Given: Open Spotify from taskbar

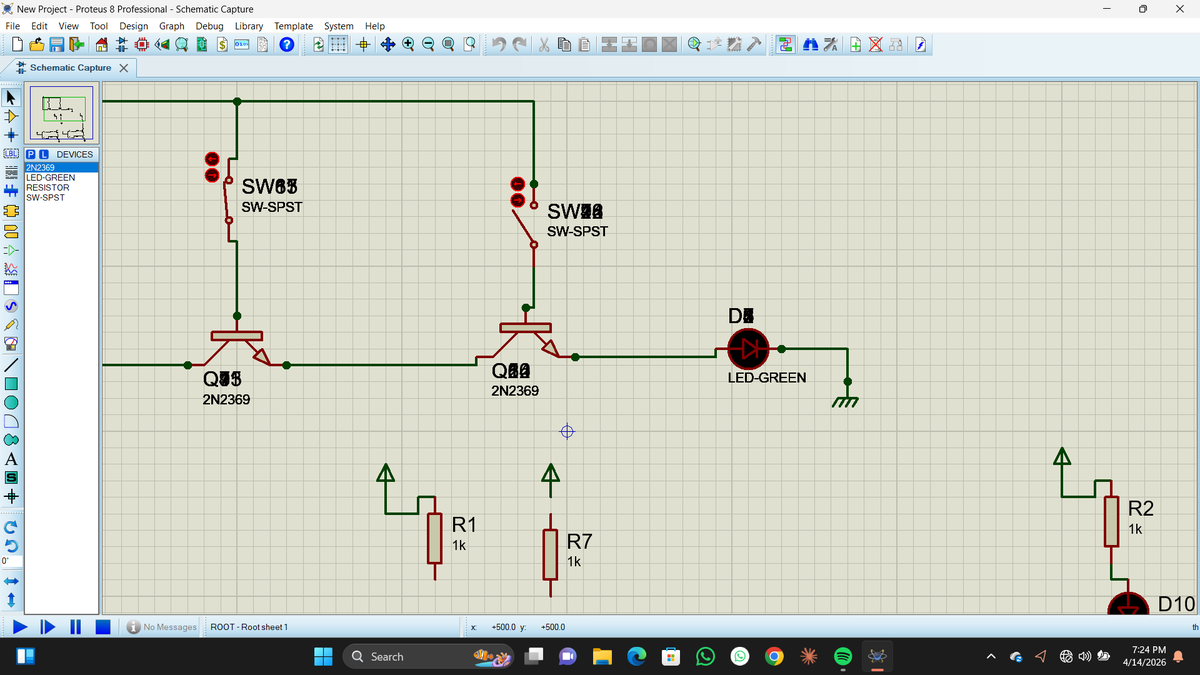Looking at the screenshot, I should pos(842,656).
